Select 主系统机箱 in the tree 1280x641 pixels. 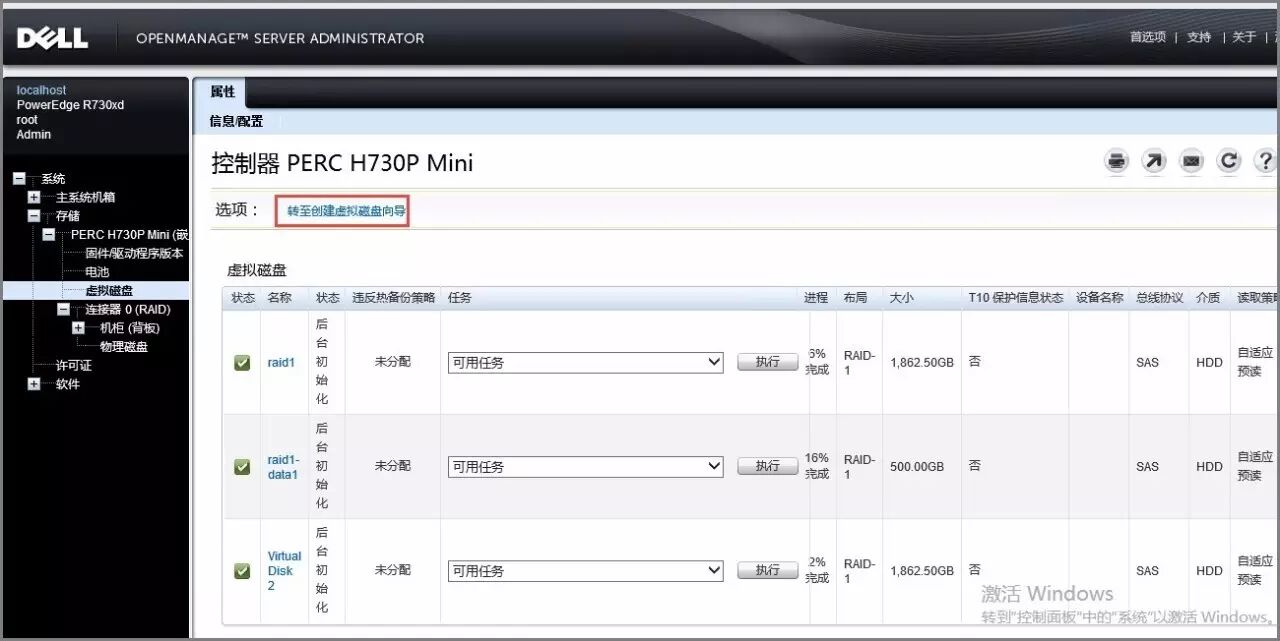85,197
